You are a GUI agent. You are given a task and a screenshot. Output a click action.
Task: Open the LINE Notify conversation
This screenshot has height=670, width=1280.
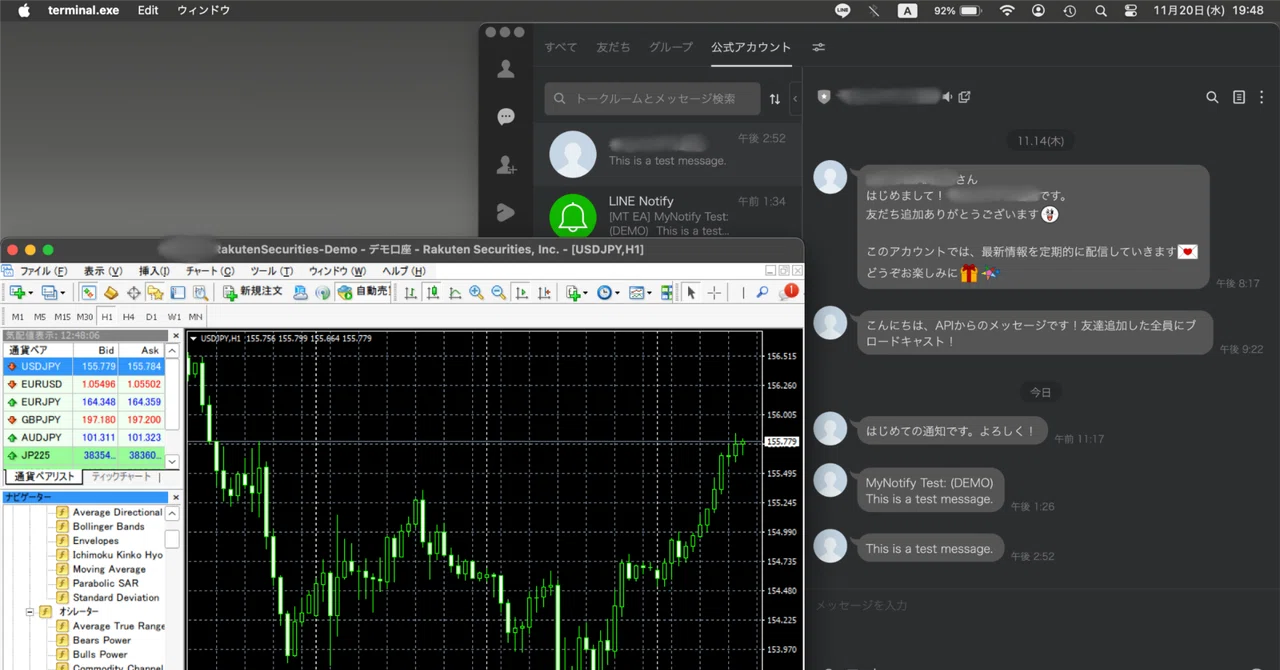pos(667,215)
